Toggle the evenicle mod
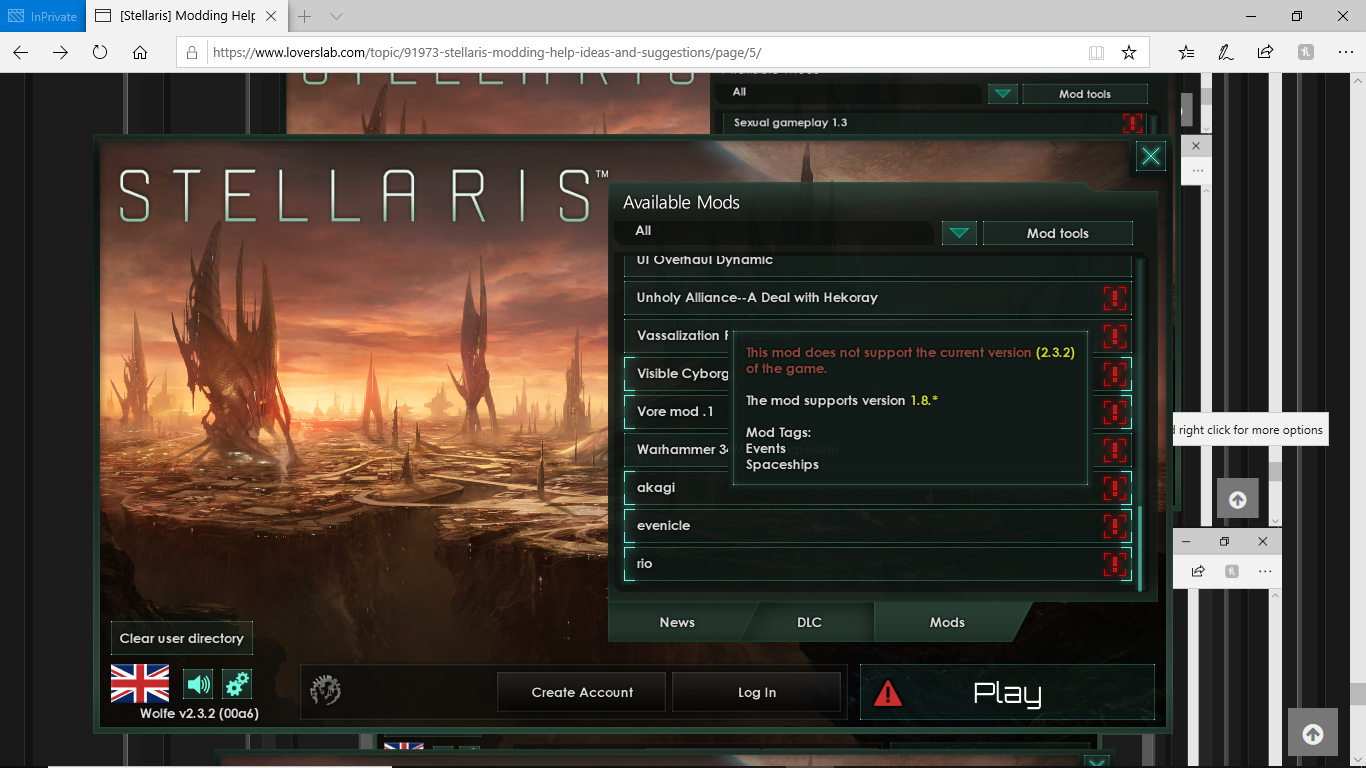The height and width of the screenshot is (768, 1366). tap(877, 525)
